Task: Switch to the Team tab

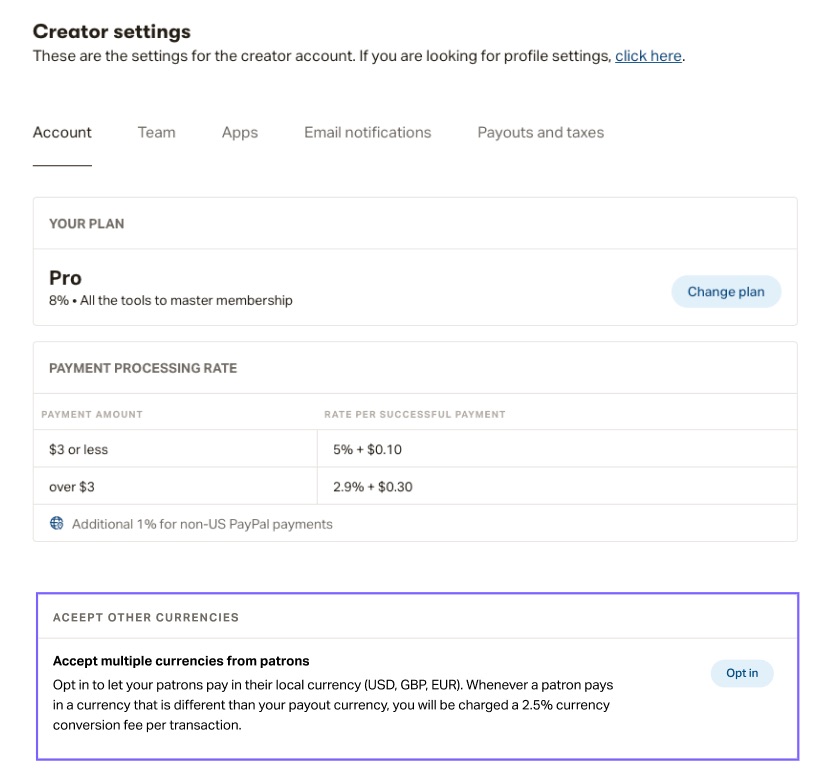Action: [156, 132]
